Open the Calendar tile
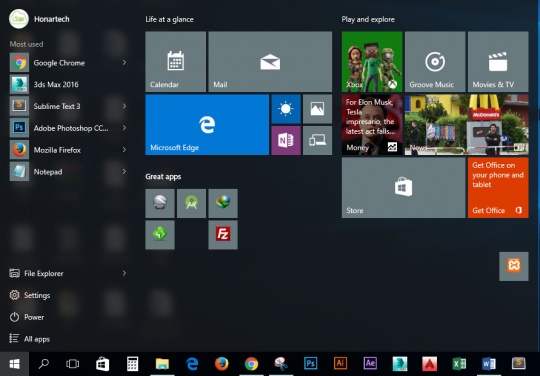 [176, 62]
